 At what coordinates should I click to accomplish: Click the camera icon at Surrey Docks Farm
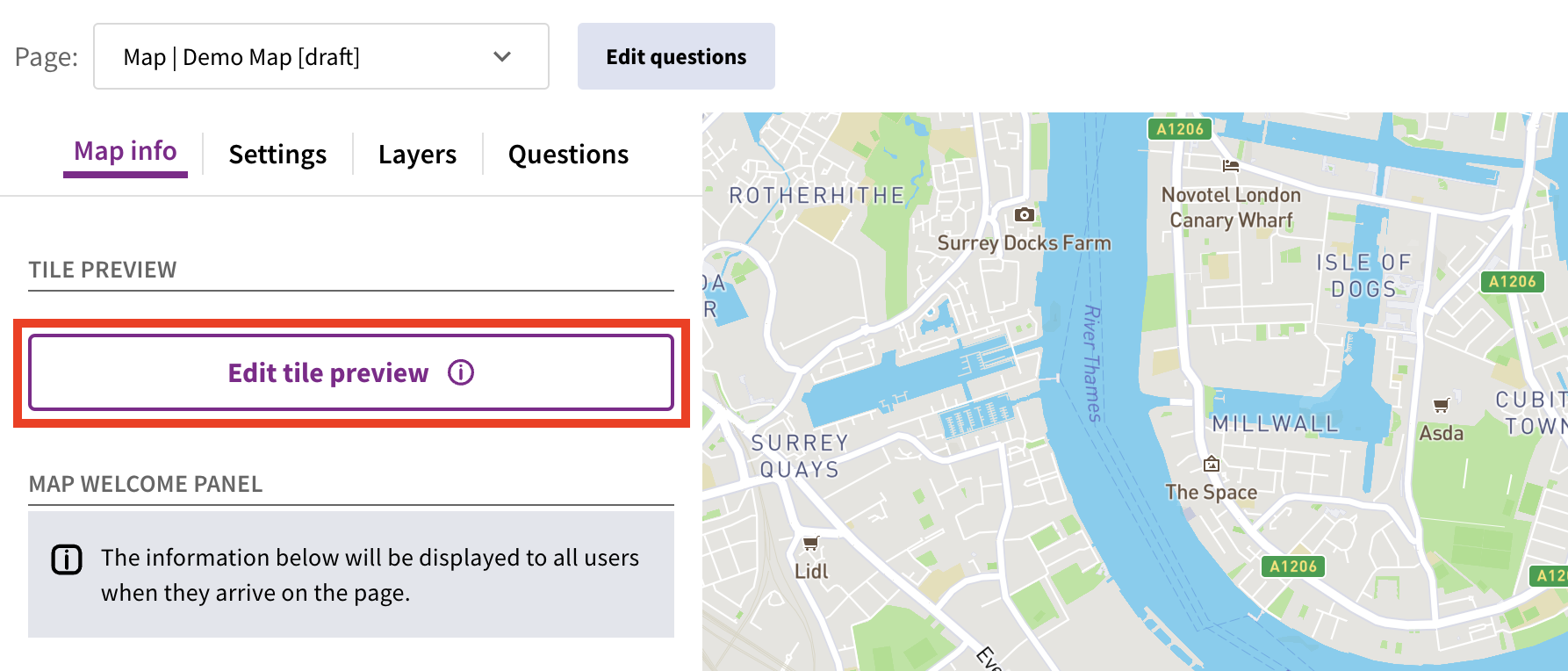click(1024, 214)
